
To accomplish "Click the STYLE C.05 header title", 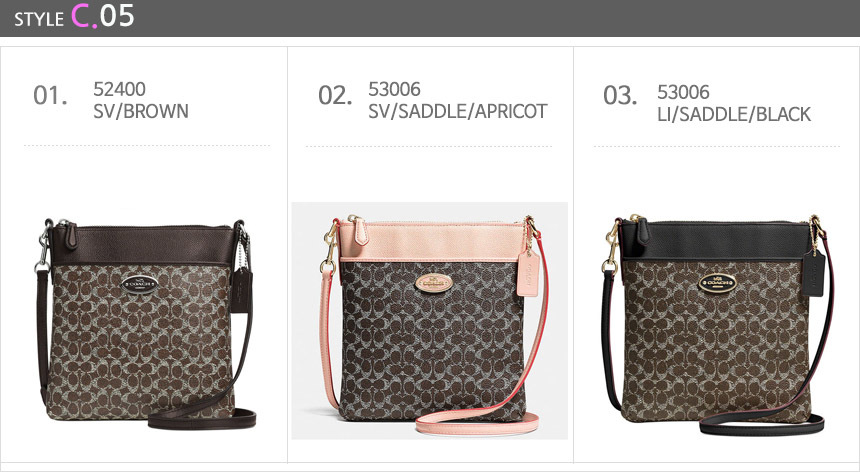I will [x=74, y=16].
